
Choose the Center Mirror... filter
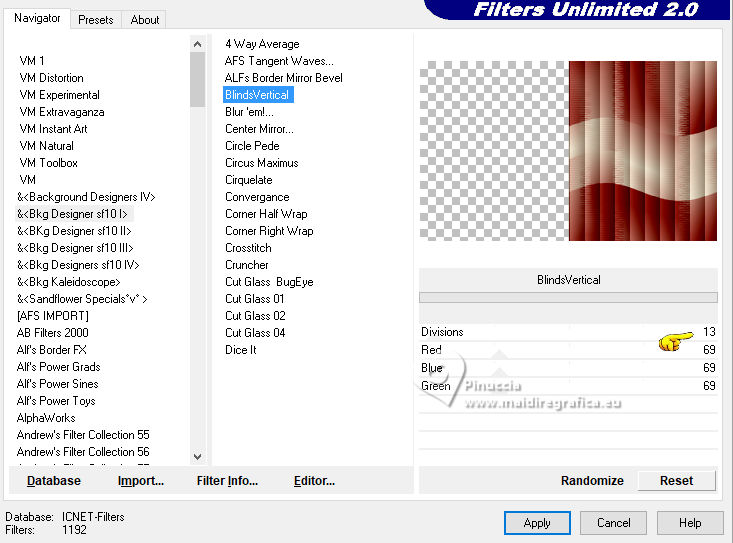[259, 129]
